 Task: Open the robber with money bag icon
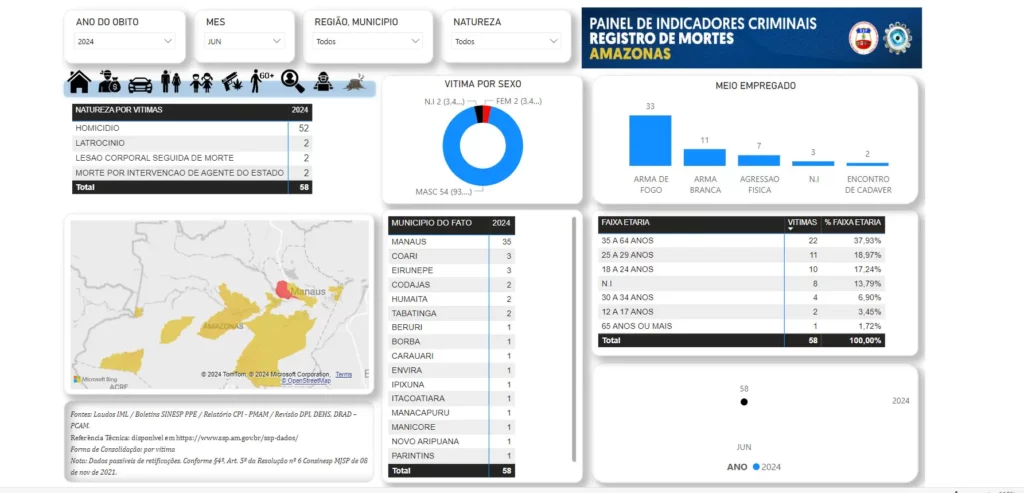point(110,82)
